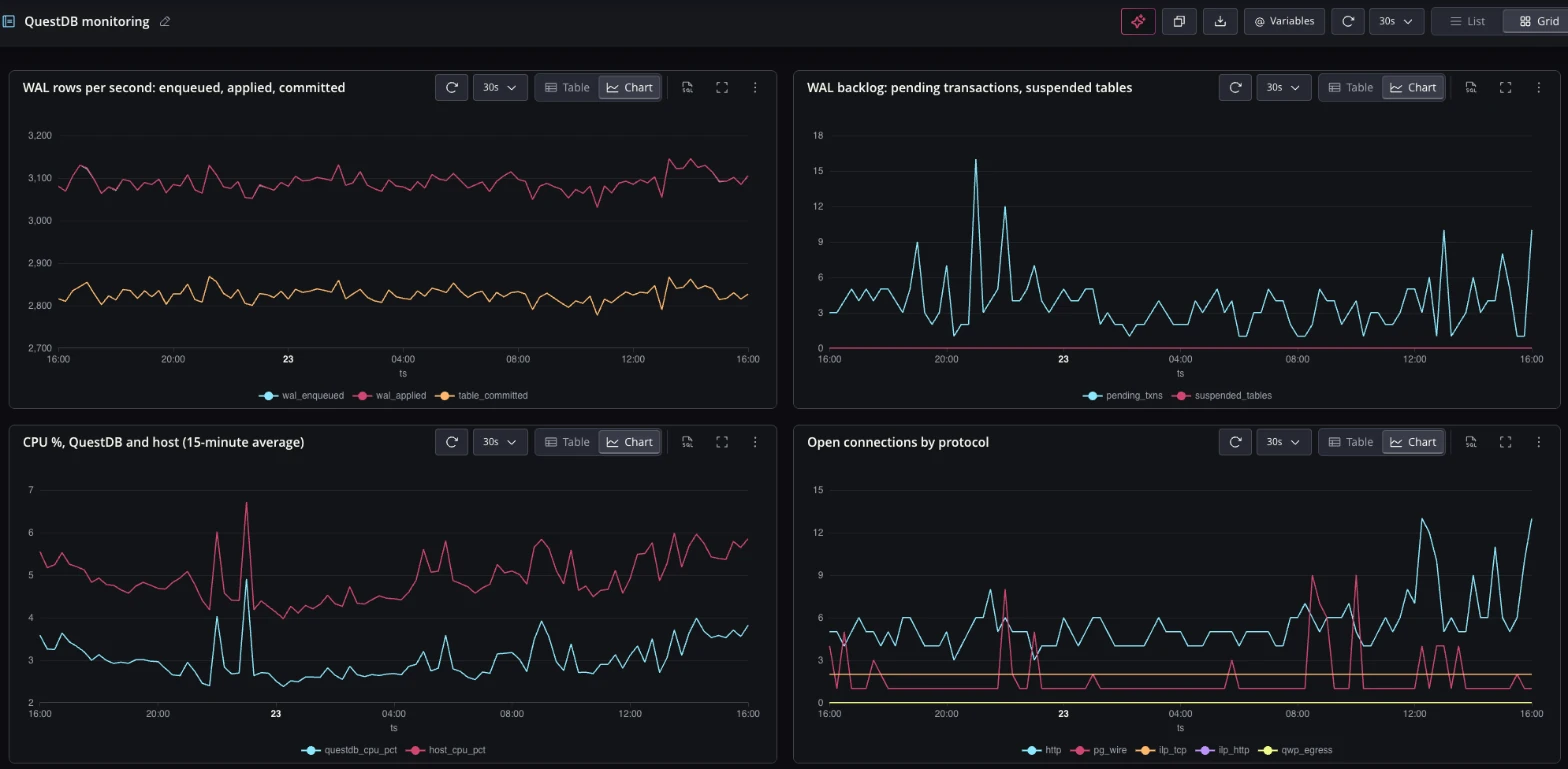Maximize the Open connections by protocol panel
Screen dimensions: 1568x769
(1505, 441)
